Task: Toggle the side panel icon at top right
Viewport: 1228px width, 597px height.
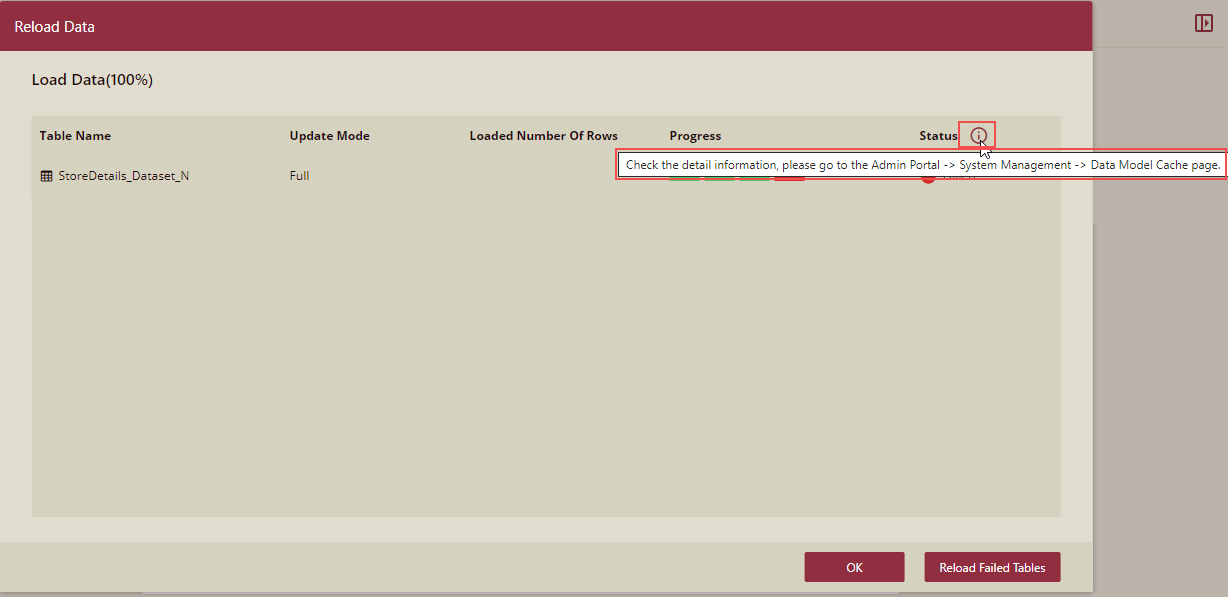Action: tap(1203, 23)
